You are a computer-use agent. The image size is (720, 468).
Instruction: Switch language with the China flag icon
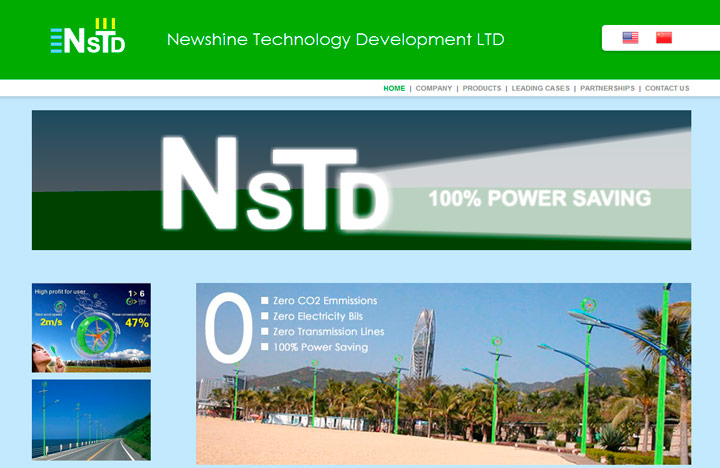click(664, 38)
